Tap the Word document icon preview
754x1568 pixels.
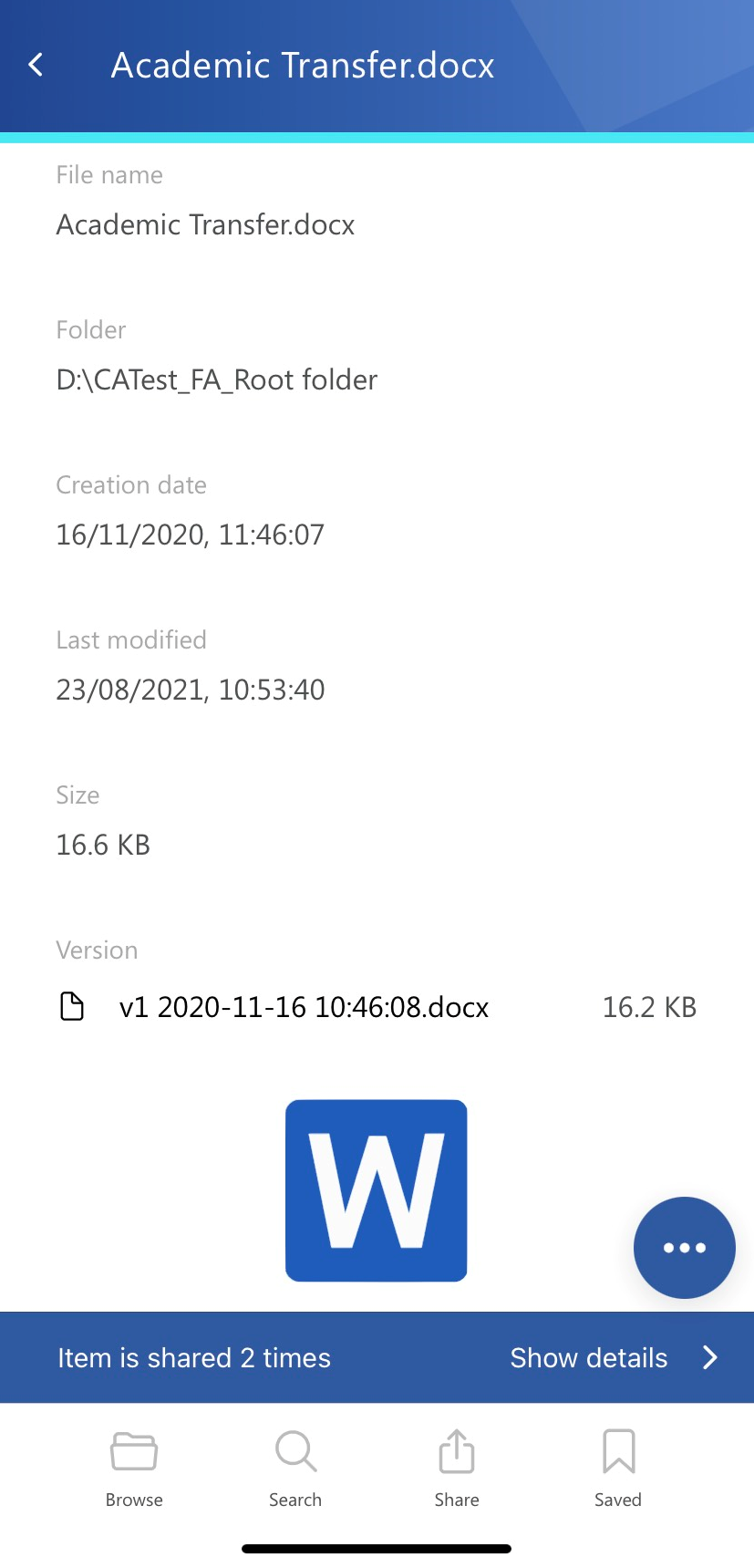point(377,1189)
